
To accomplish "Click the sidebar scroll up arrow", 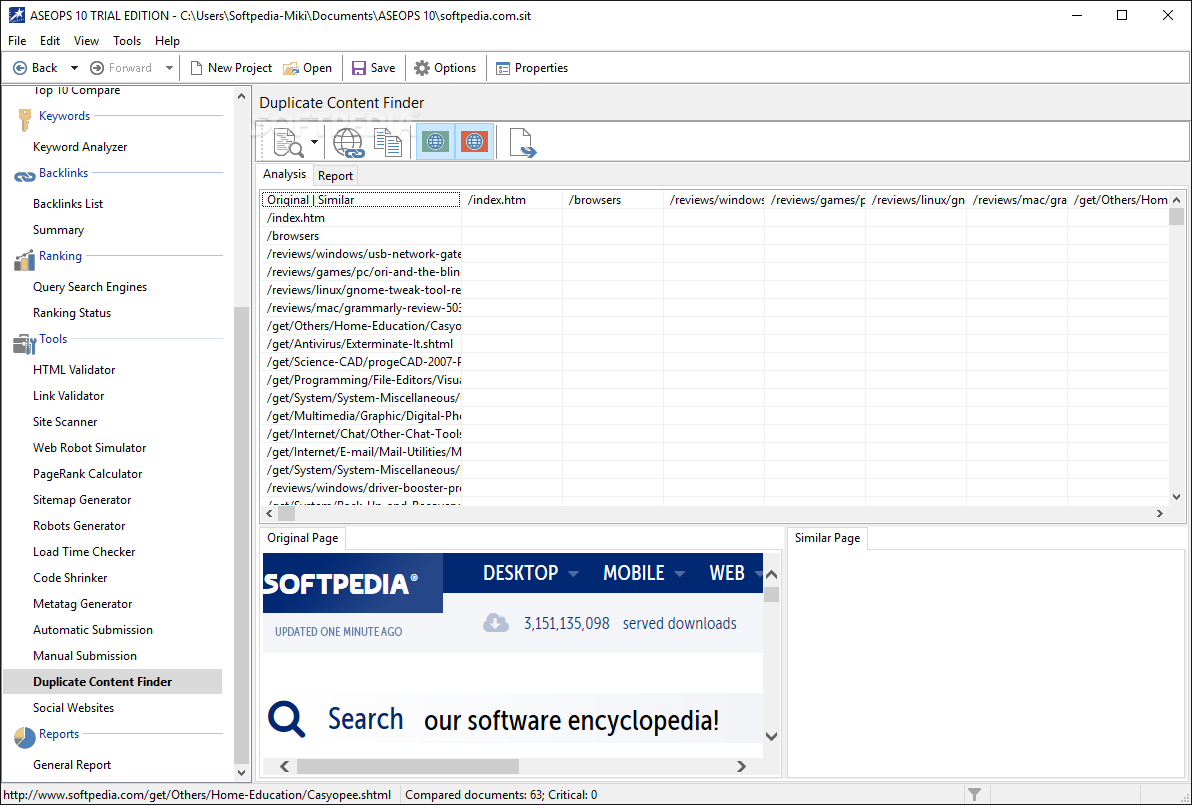I will [x=241, y=97].
